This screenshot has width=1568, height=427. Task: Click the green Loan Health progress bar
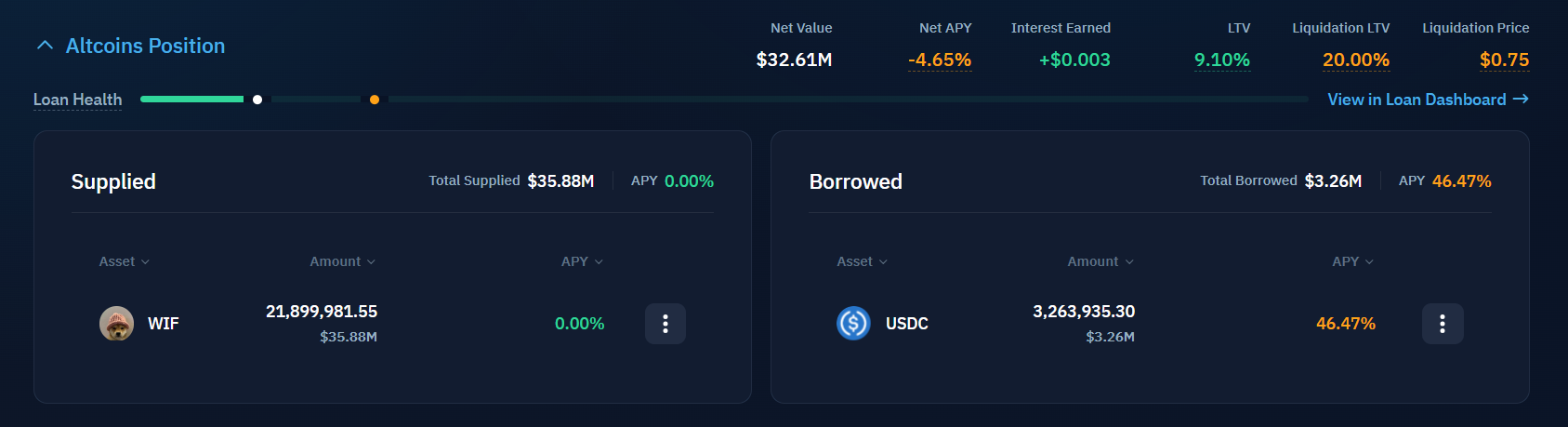[x=191, y=100]
